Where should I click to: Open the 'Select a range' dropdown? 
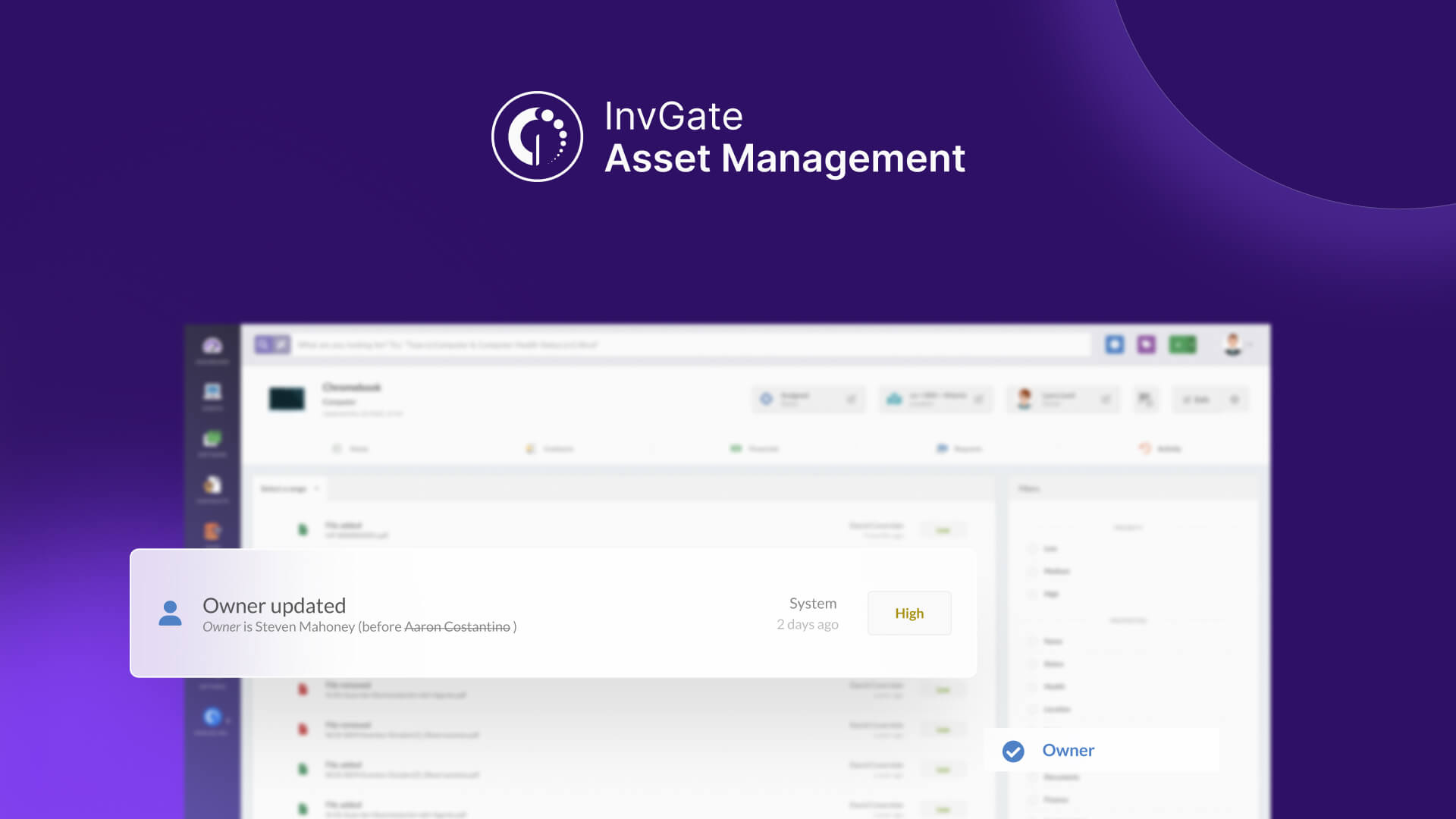click(290, 489)
